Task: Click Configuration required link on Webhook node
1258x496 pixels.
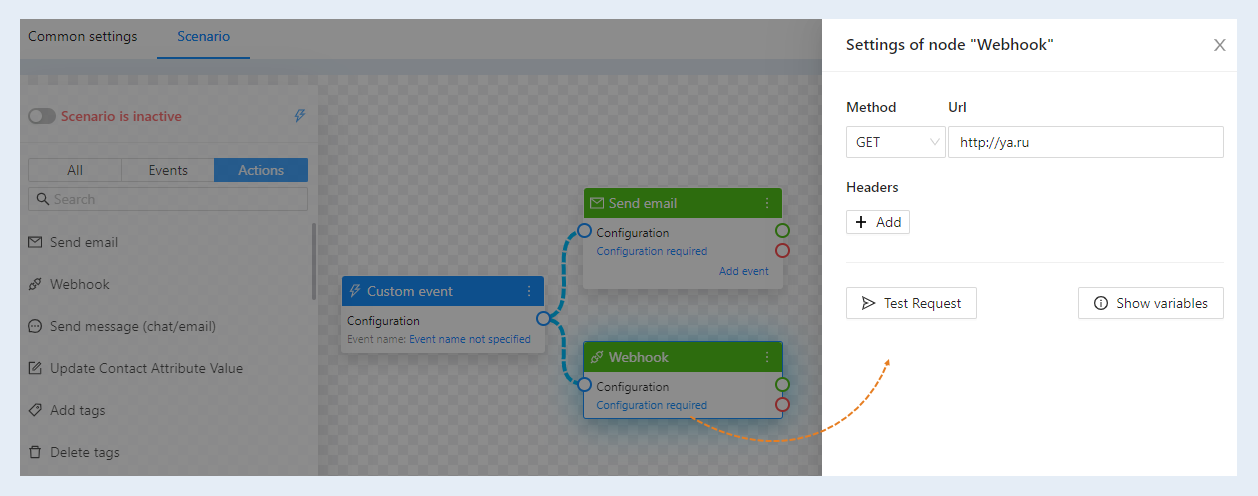Action: click(652, 405)
